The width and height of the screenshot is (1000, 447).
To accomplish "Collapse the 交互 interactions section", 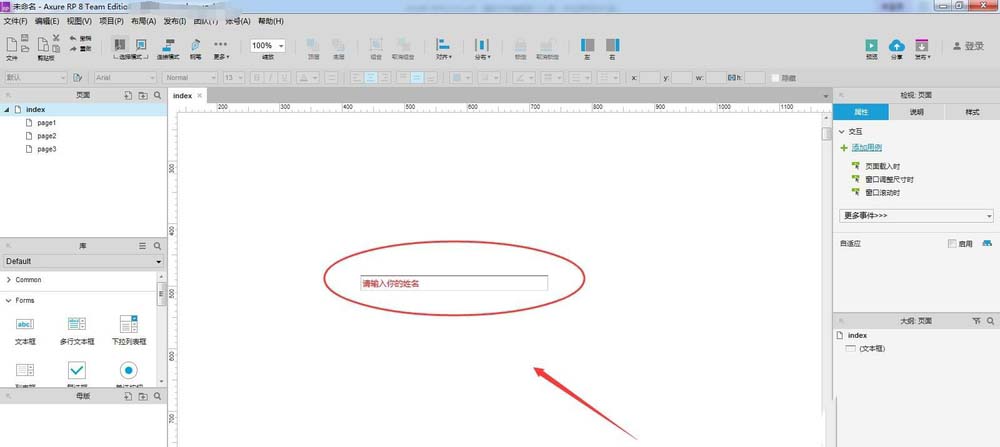I will coord(842,131).
